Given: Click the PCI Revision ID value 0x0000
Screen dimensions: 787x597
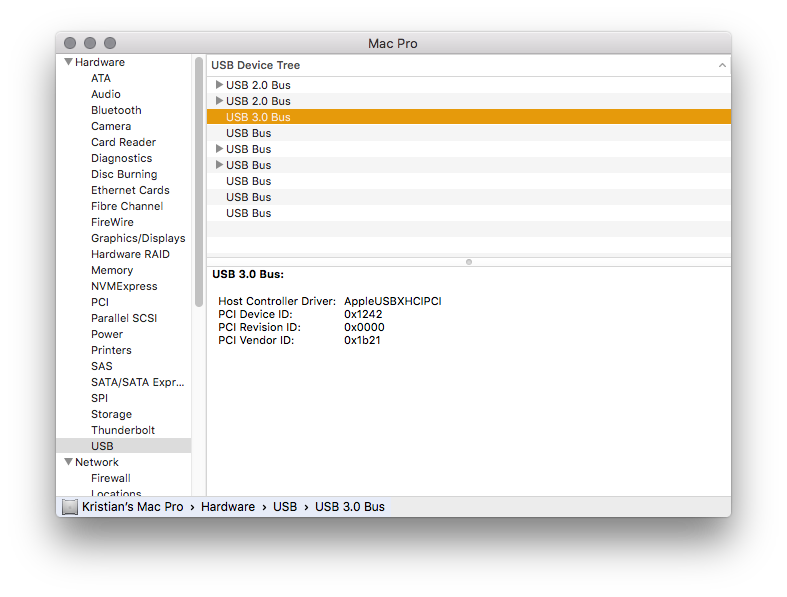Looking at the screenshot, I should tap(364, 327).
